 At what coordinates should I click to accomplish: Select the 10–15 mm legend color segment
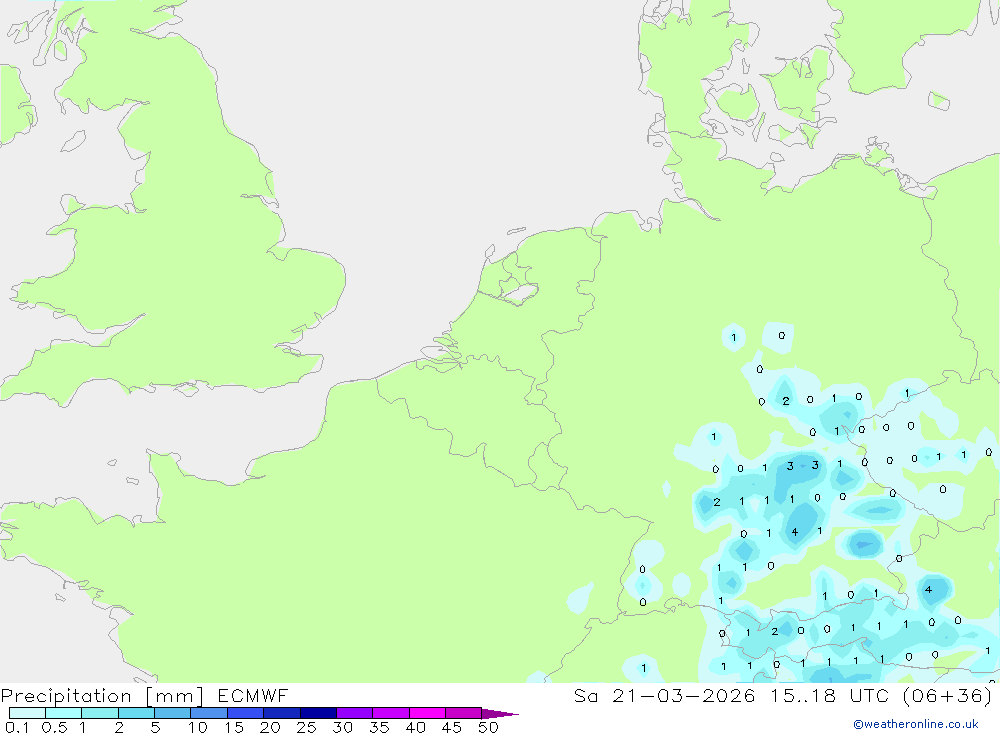coord(209,713)
